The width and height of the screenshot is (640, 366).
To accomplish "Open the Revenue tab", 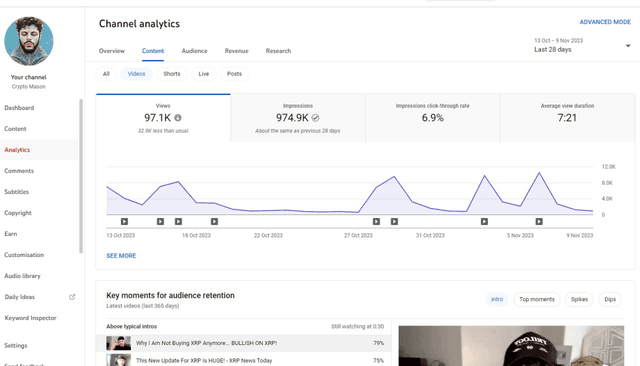I will coord(236,51).
